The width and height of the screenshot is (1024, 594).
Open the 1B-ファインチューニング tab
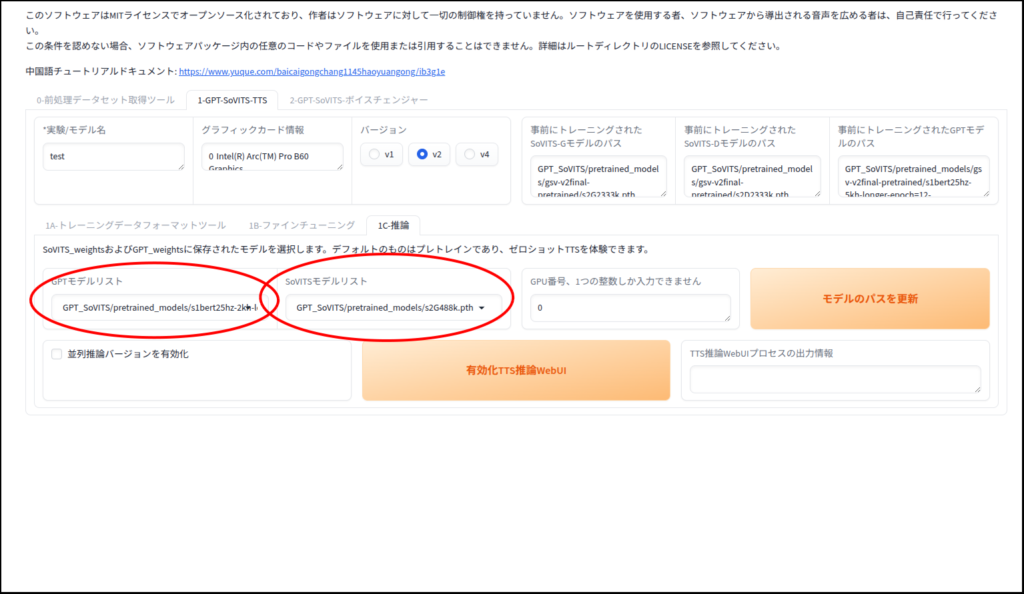tap(301, 225)
